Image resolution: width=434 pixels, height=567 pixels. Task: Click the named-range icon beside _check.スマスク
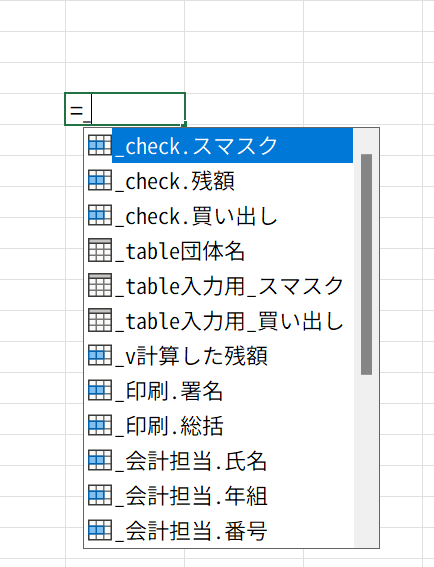pos(100,145)
